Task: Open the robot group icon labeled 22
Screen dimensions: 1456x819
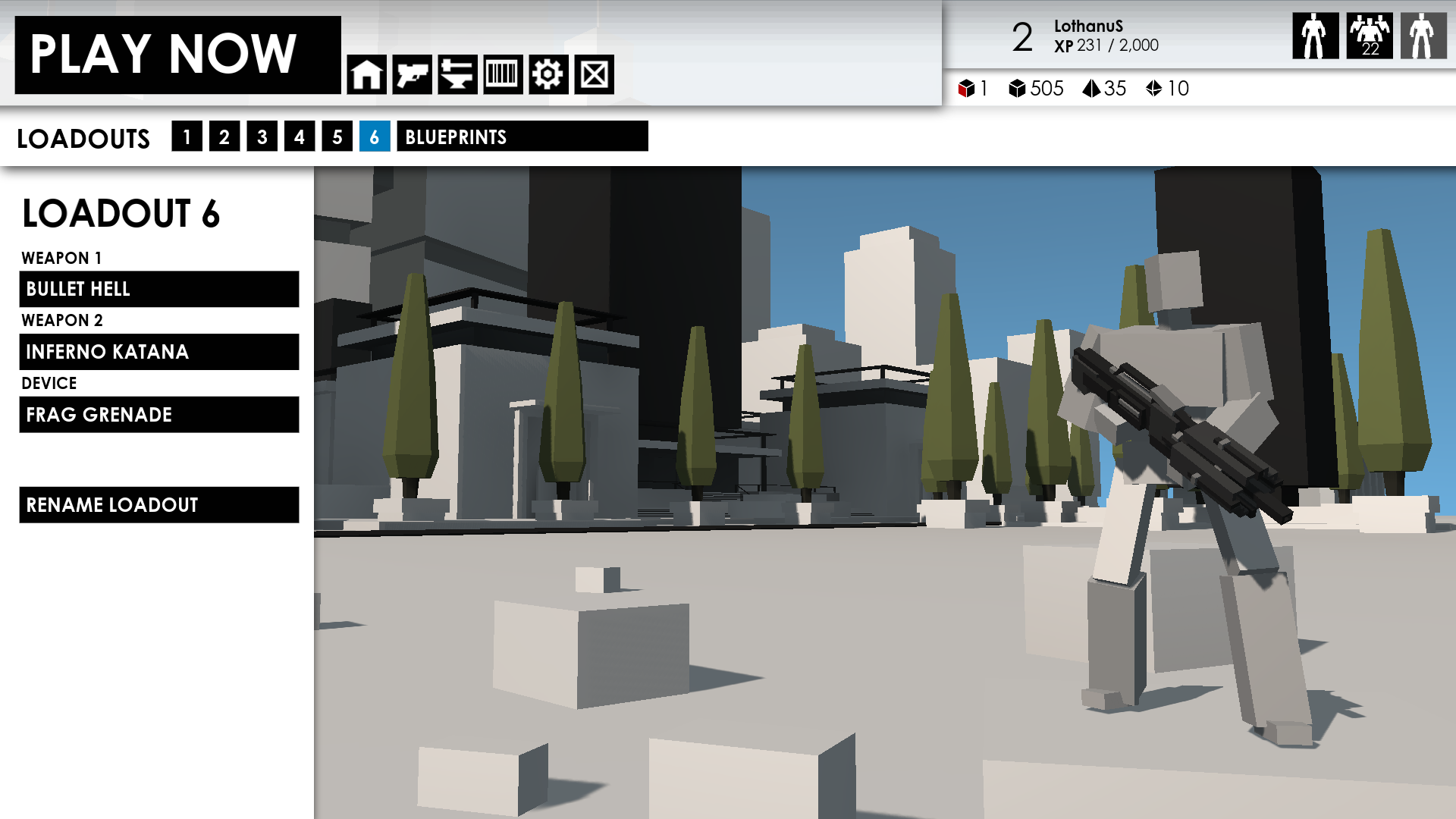Action: [x=1369, y=36]
